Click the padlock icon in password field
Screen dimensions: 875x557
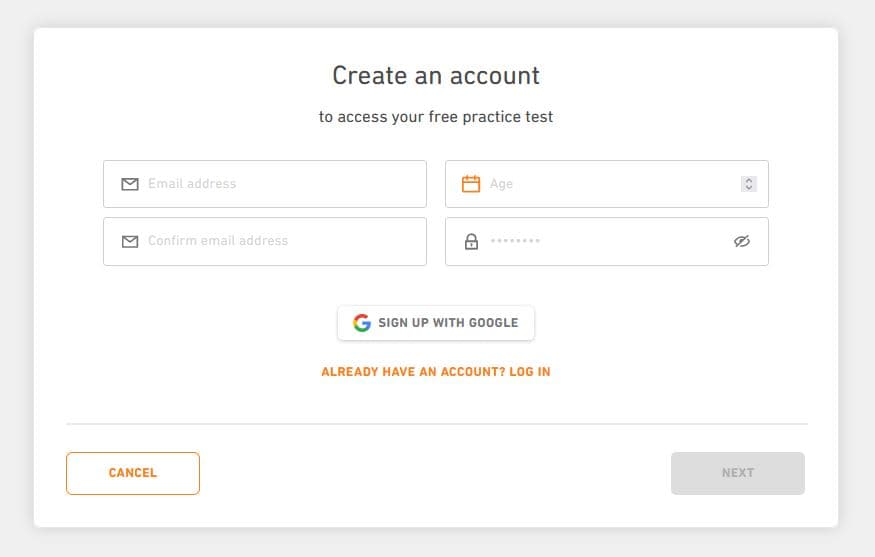tap(472, 241)
